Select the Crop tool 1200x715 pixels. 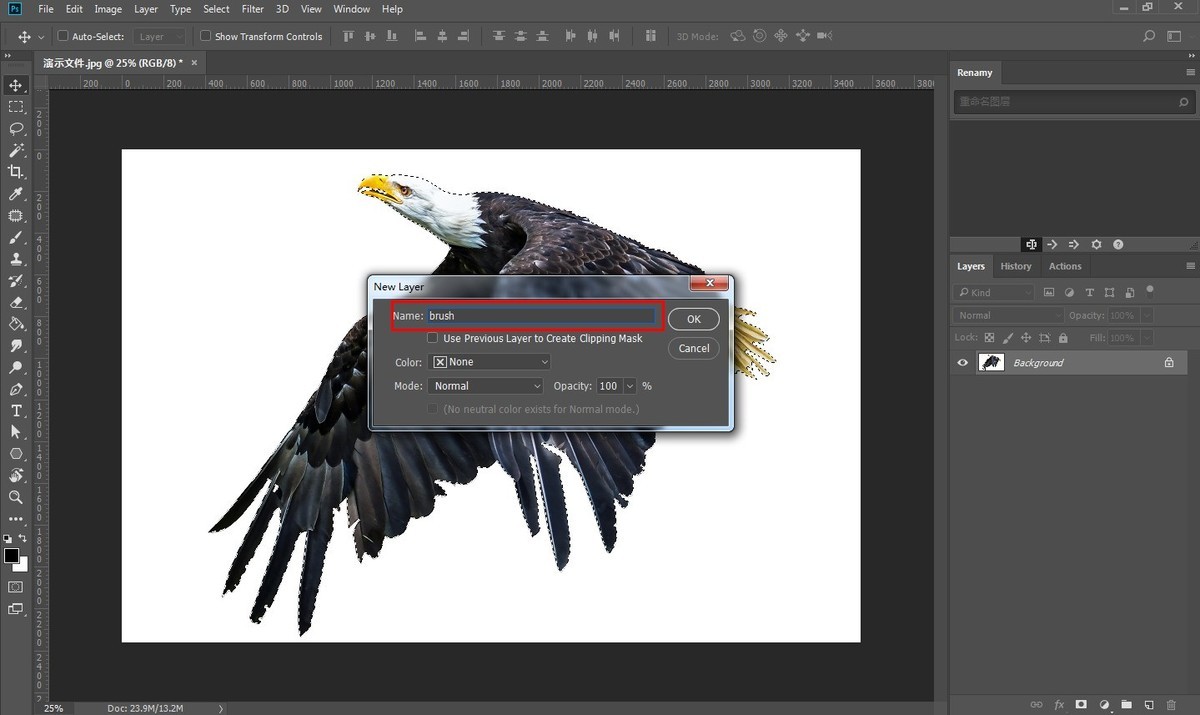pos(16,172)
